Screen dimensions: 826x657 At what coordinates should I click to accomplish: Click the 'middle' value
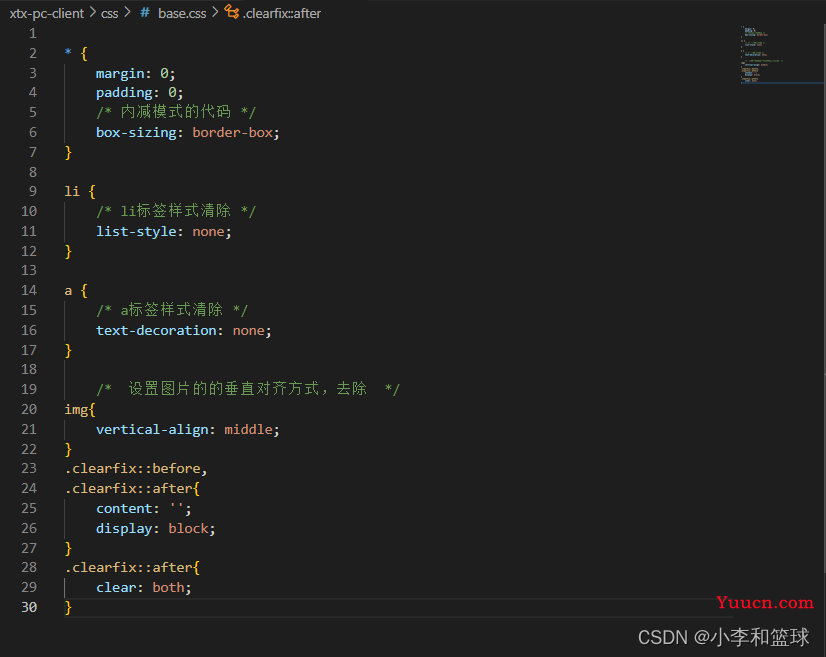coord(249,429)
